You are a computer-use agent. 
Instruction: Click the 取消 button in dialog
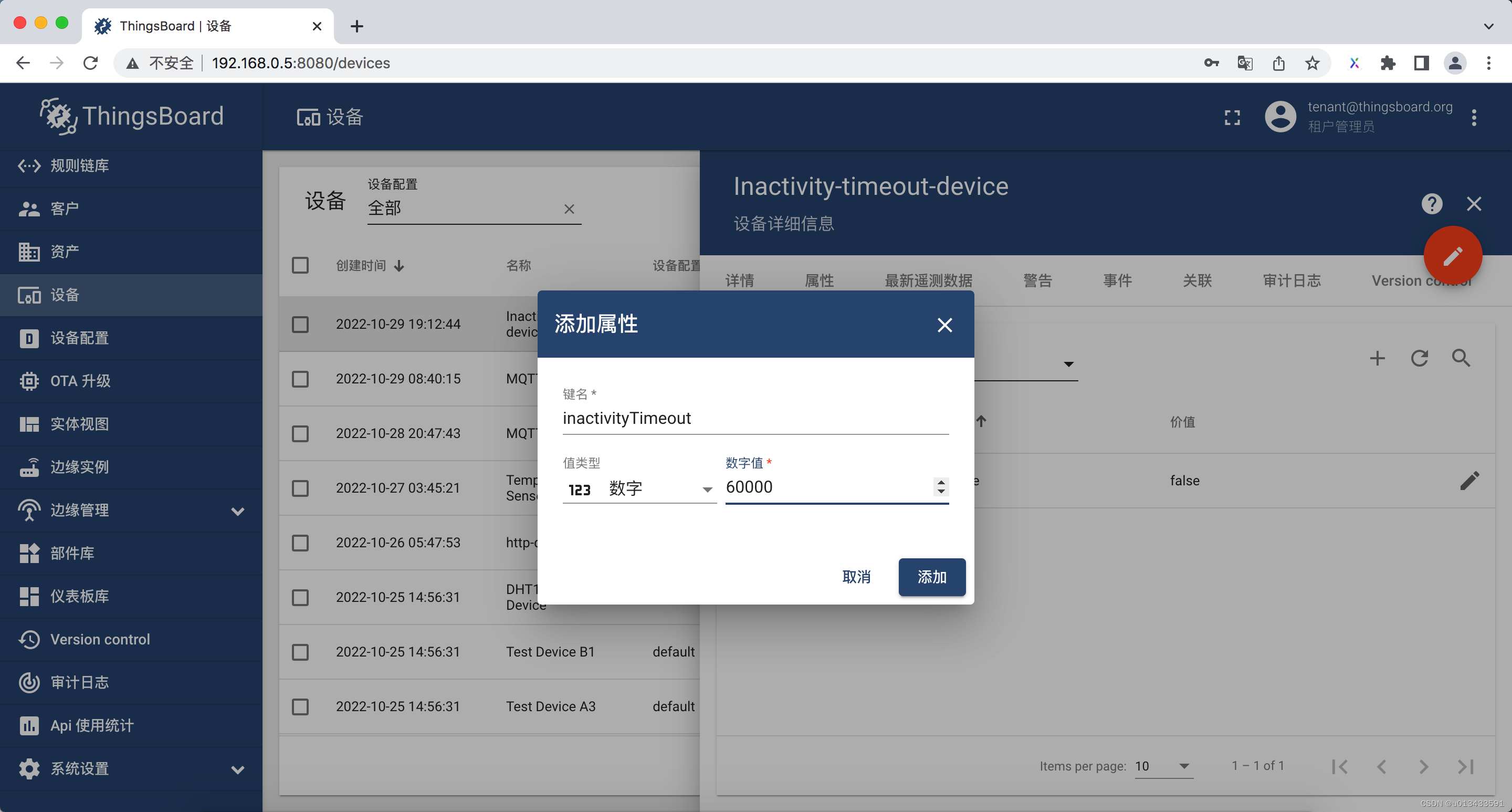tap(856, 577)
